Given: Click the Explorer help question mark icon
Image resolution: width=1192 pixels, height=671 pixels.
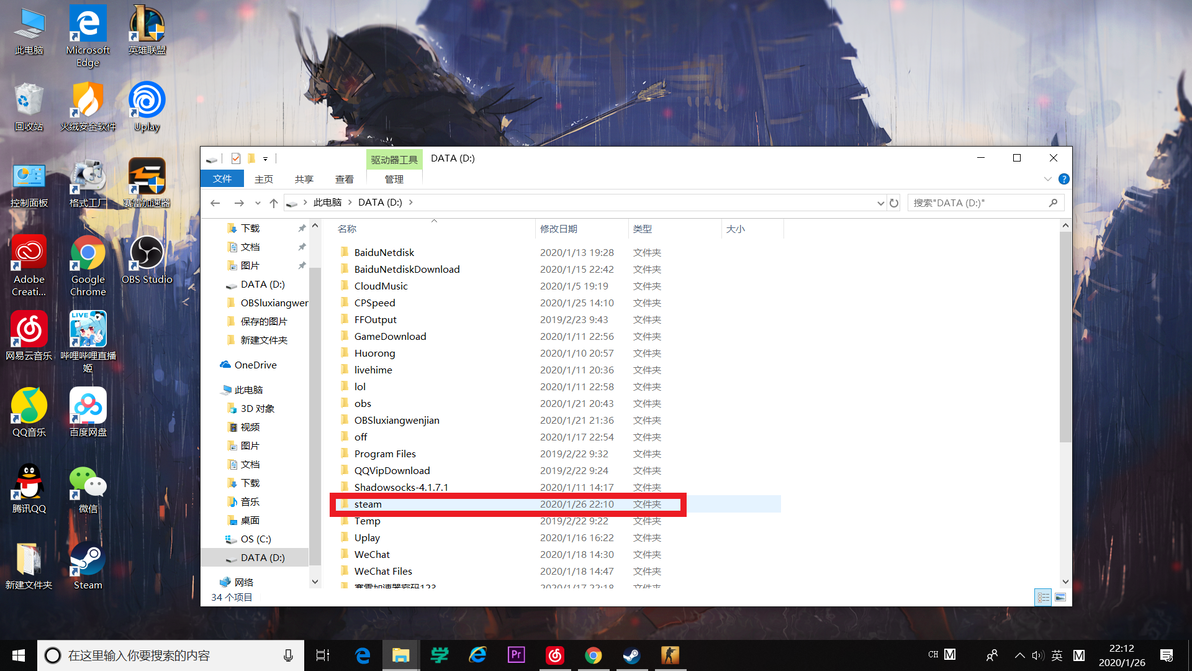Looking at the screenshot, I should click(x=1064, y=179).
